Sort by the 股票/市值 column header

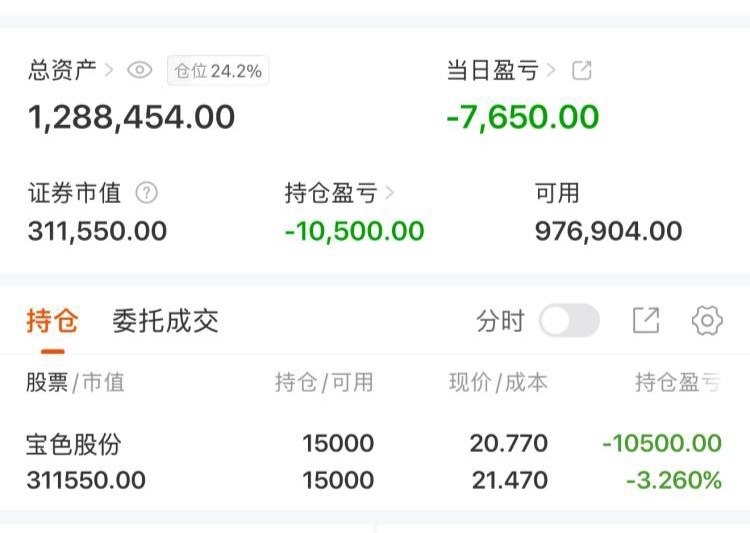(x=75, y=381)
